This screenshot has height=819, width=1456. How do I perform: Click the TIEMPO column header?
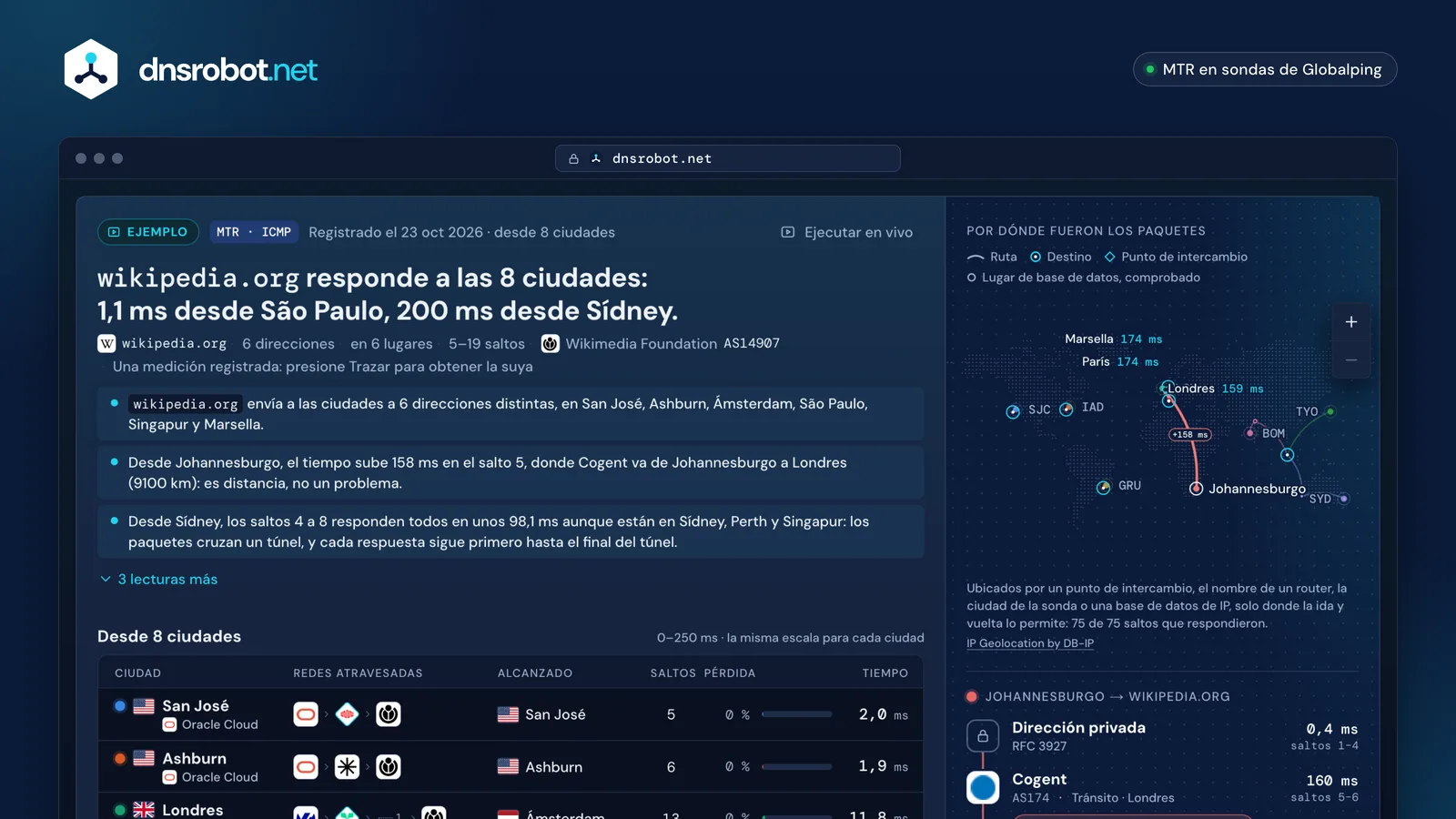tap(885, 673)
